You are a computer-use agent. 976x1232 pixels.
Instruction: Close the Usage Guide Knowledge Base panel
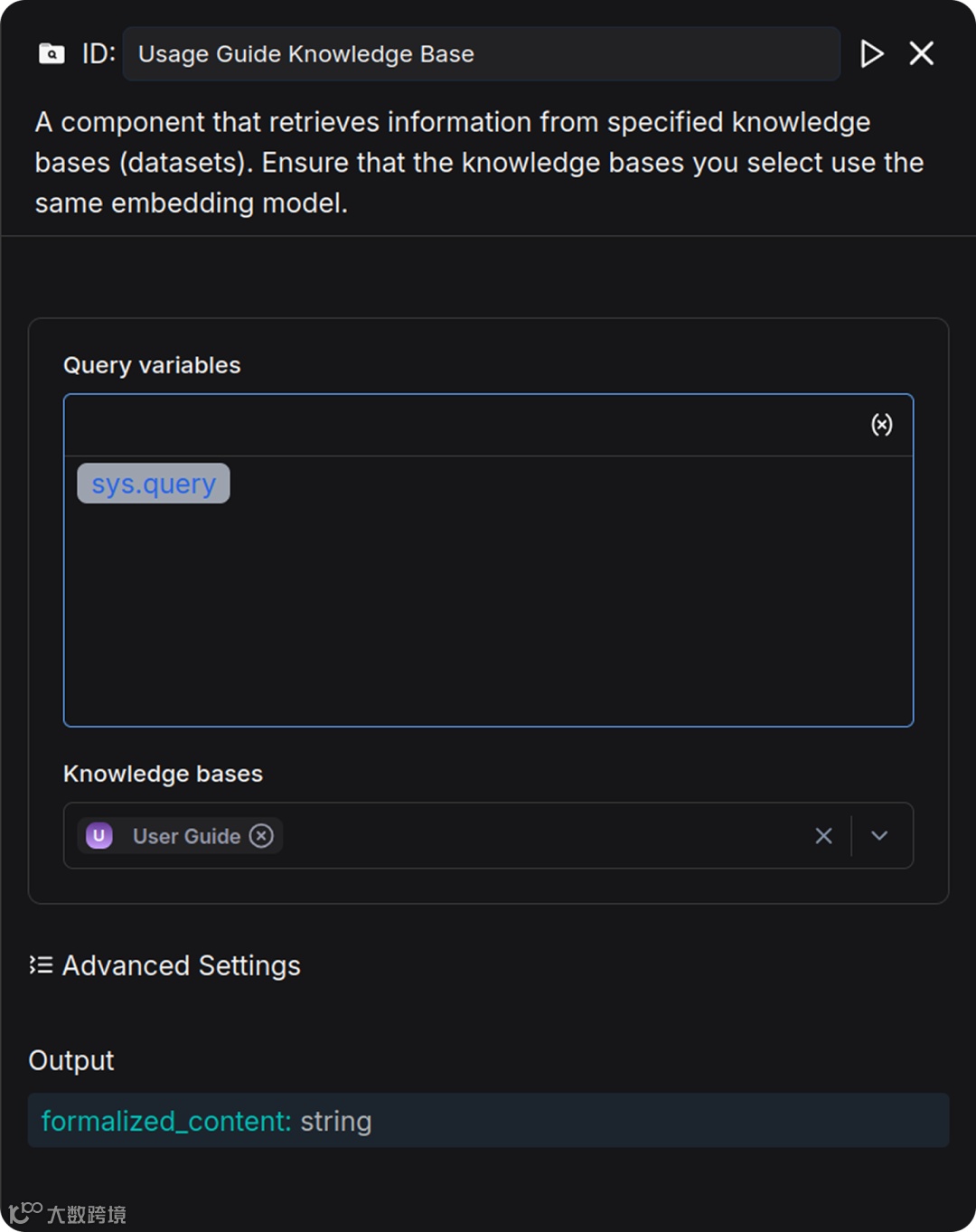(x=921, y=54)
